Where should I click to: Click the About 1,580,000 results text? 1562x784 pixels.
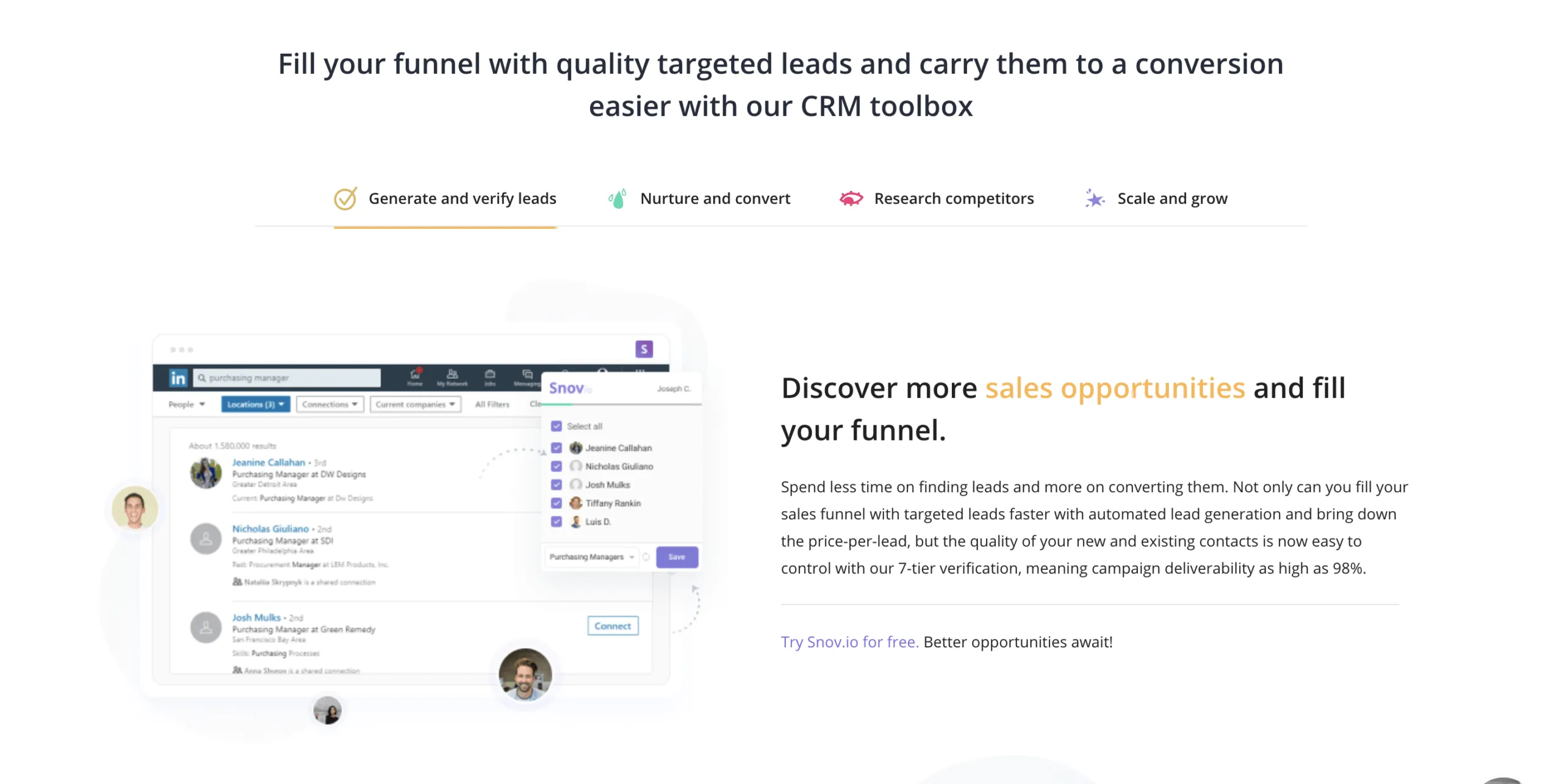click(232, 446)
